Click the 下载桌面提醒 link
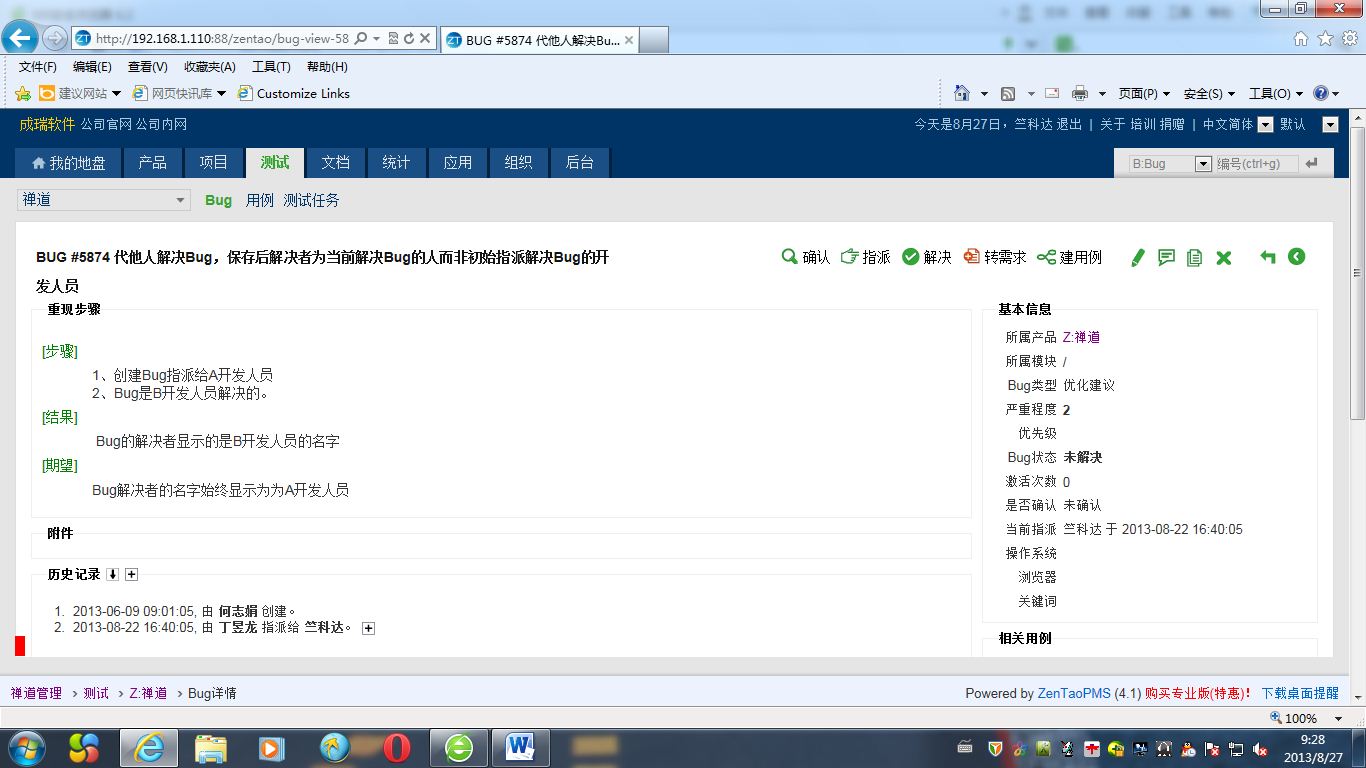1366x768 pixels. [1300, 693]
